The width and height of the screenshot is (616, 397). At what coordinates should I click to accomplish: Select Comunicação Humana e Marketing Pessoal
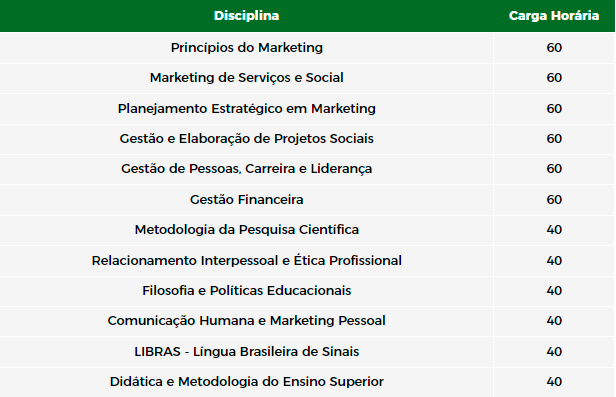coord(247,321)
